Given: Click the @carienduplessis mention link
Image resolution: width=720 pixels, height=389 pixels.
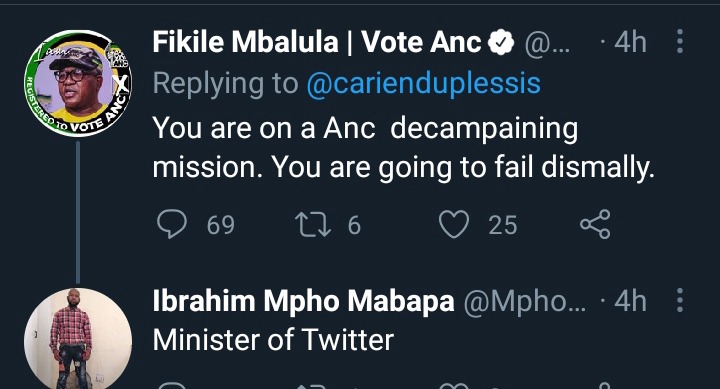Looking at the screenshot, I should [x=423, y=83].
